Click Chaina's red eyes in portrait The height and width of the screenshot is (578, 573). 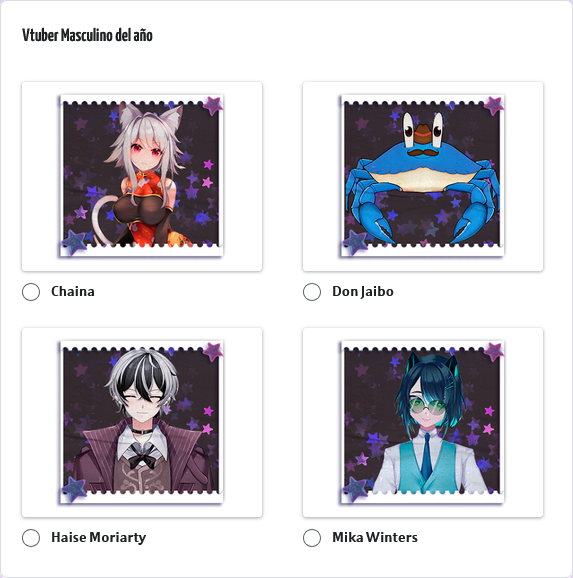click(146, 150)
